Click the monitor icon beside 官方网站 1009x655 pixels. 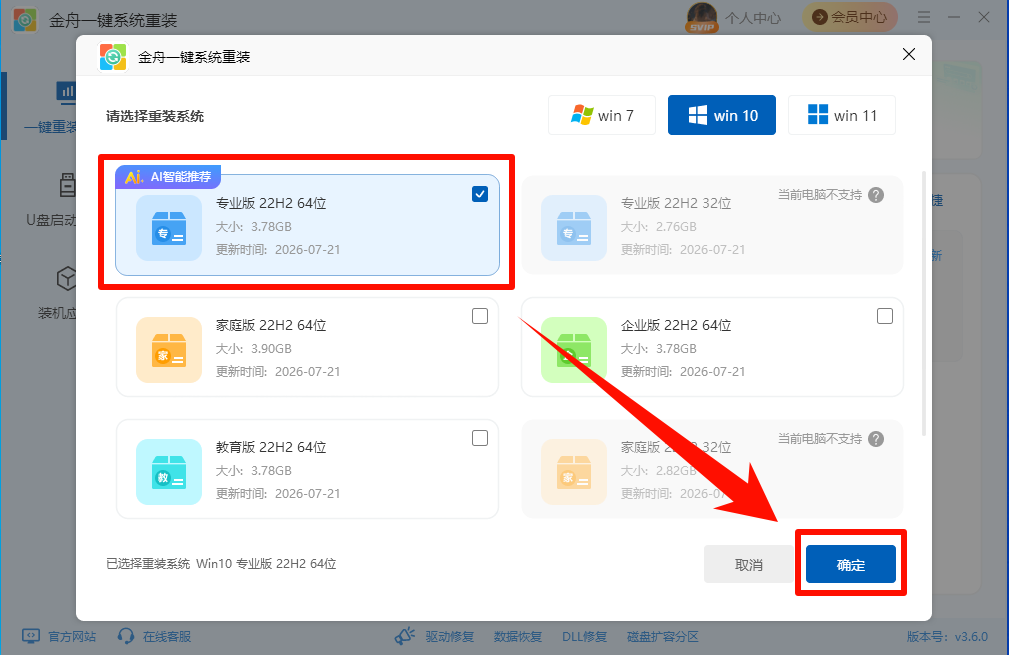(x=31, y=636)
